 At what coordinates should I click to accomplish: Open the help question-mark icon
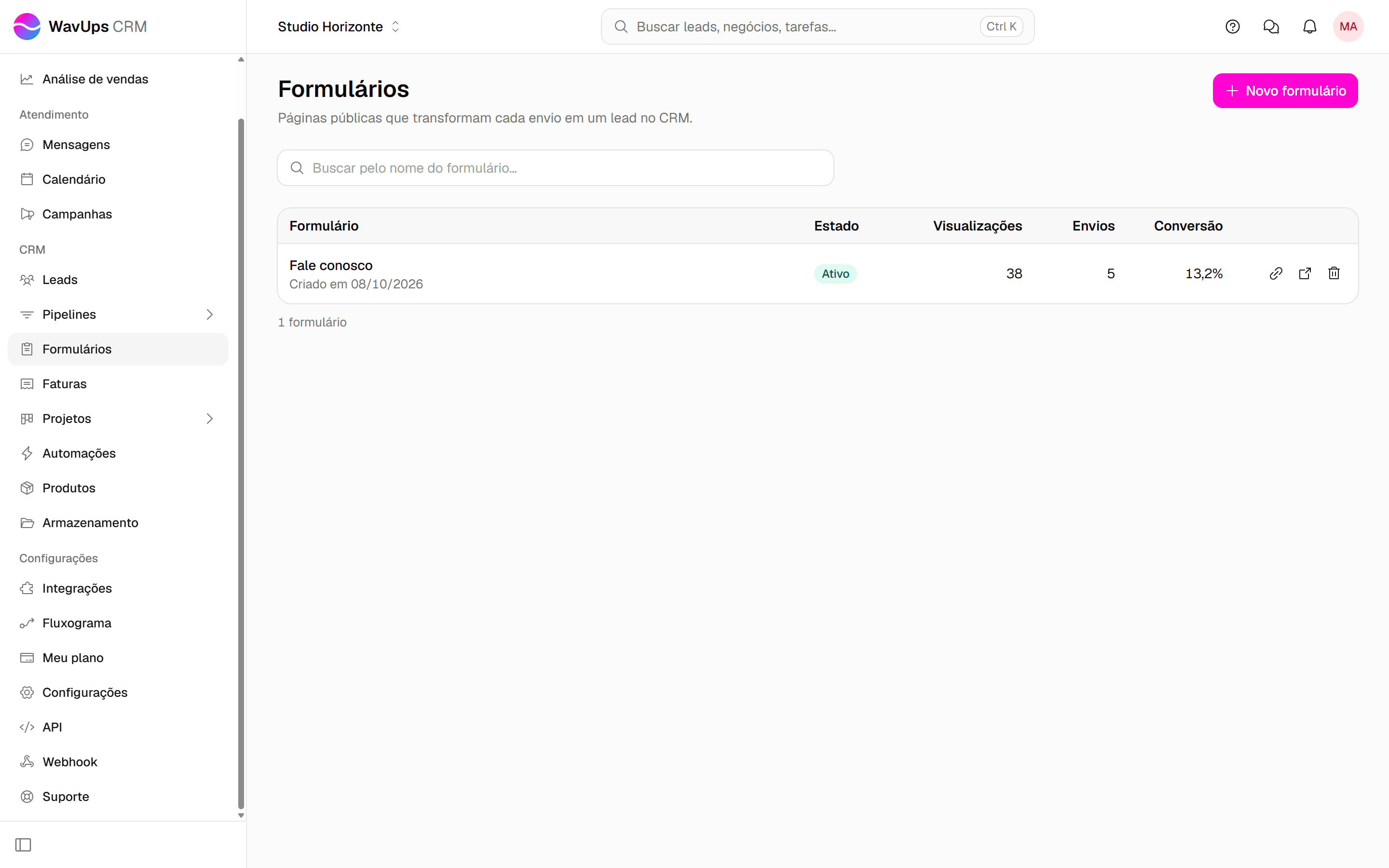point(1232,27)
